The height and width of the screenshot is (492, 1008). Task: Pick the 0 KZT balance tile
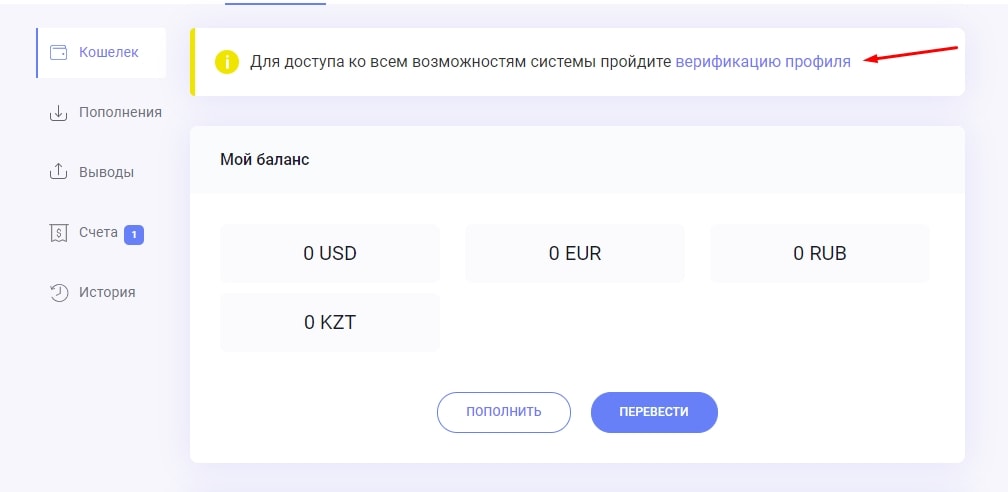(330, 323)
